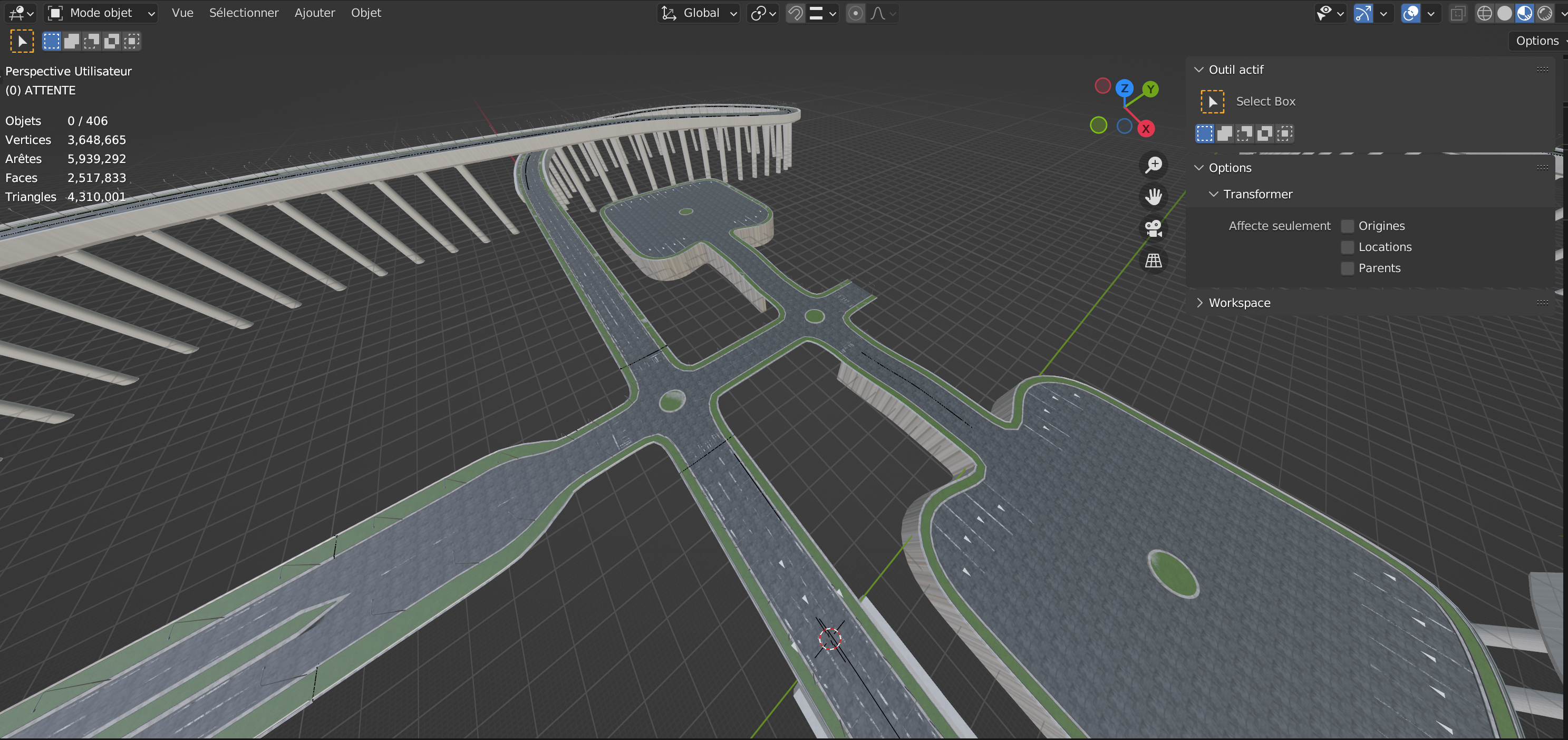Choose intersect selection mode in tool header
1568x740 pixels.
132,41
